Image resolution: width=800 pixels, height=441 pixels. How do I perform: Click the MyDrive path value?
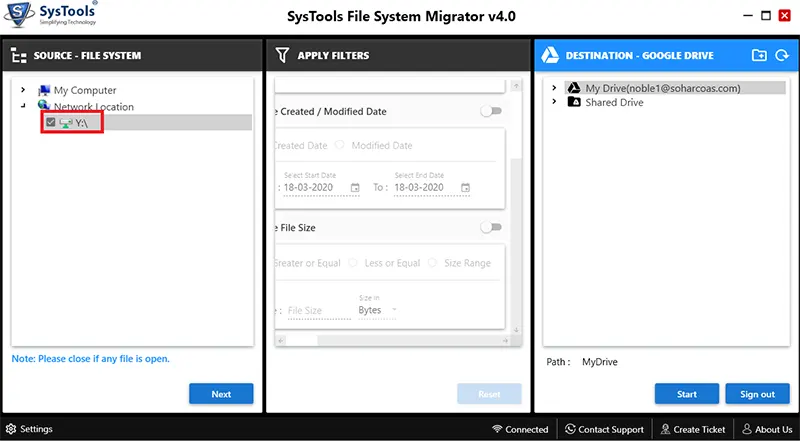pos(599,362)
